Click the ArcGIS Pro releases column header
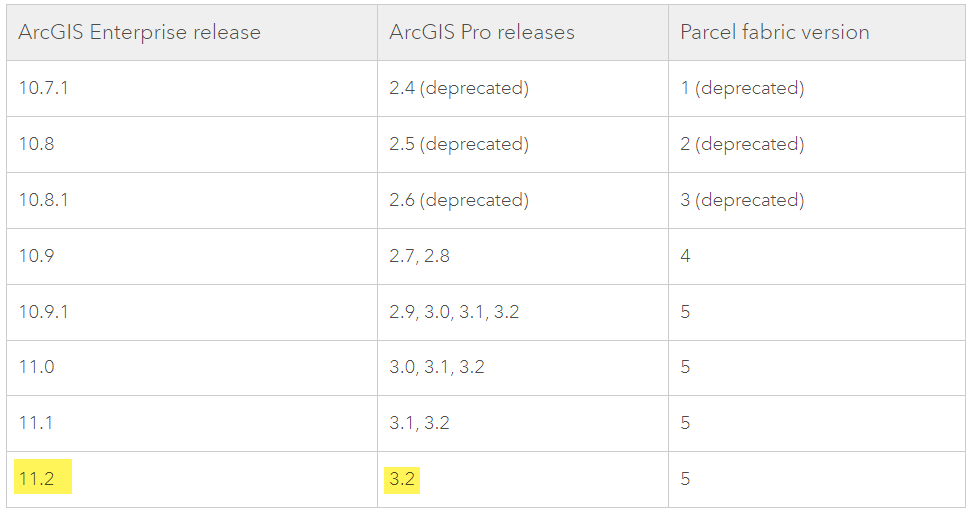 point(482,32)
